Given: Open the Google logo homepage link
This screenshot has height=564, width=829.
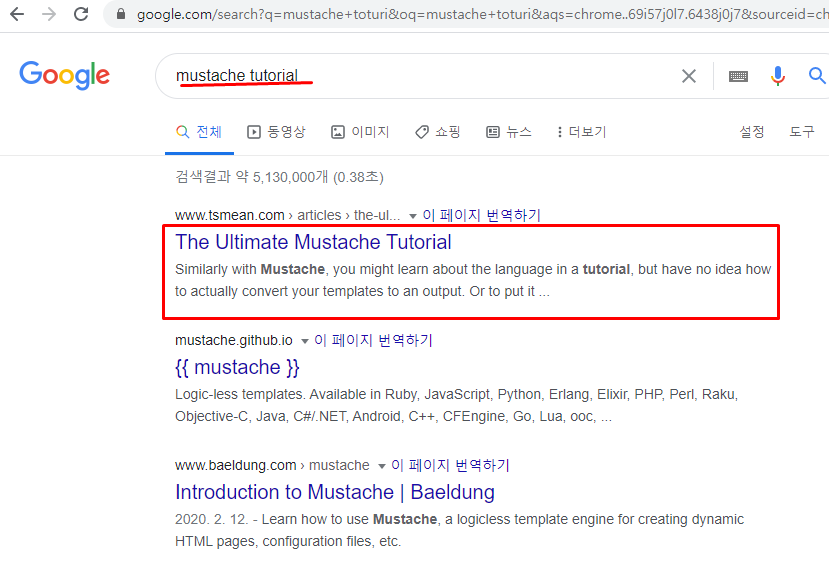Looking at the screenshot, I should pos(65,75).
